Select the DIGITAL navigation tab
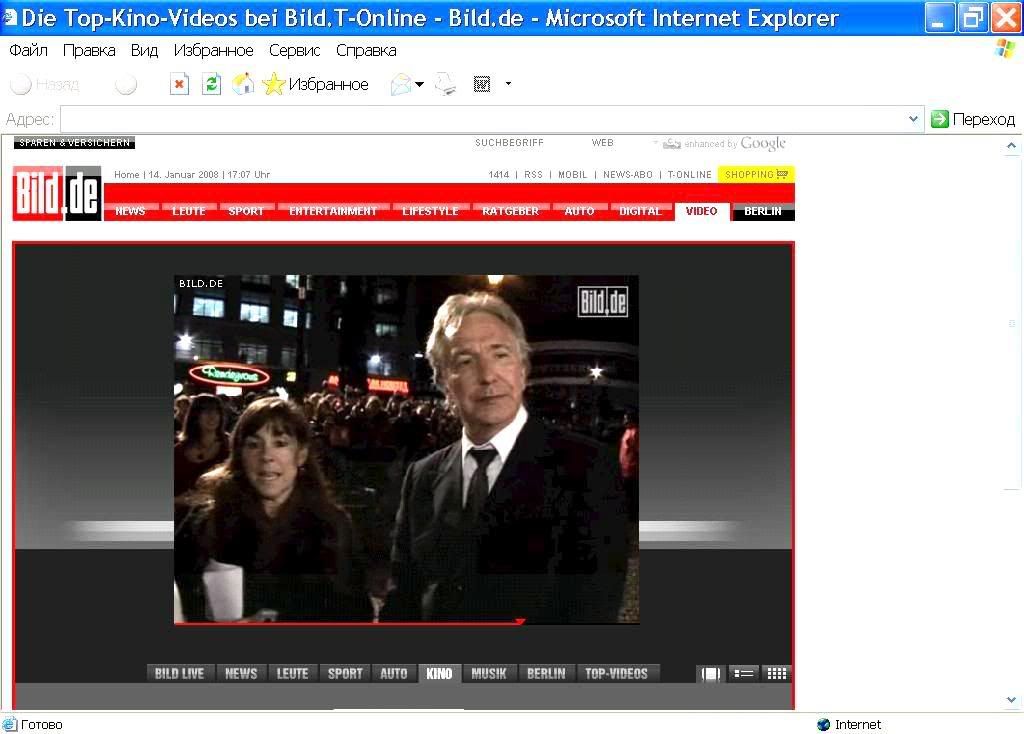The width and height of the screenshot is (1024, 734). tap(640, 211)
